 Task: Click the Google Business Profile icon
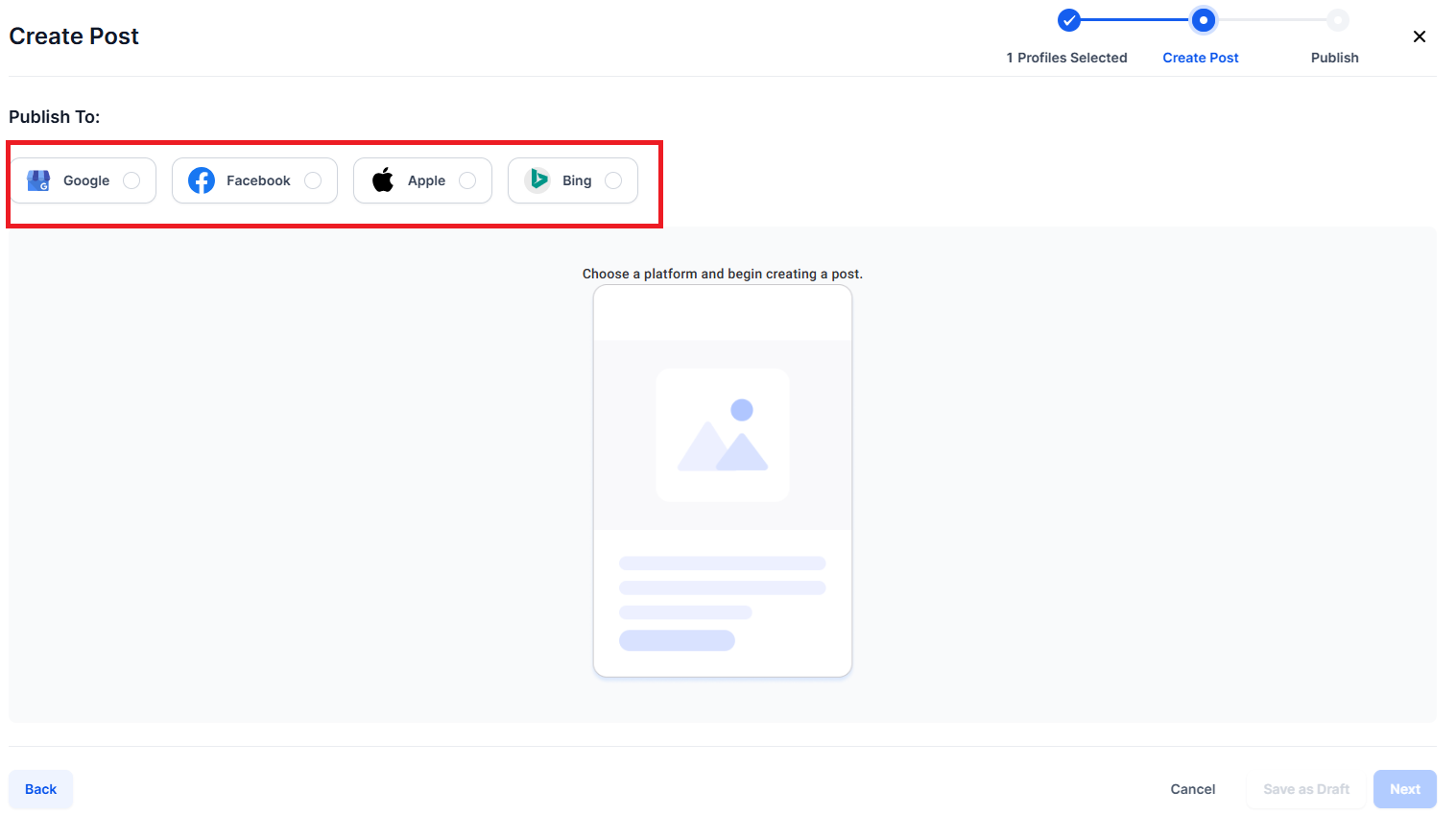(38, 180)
